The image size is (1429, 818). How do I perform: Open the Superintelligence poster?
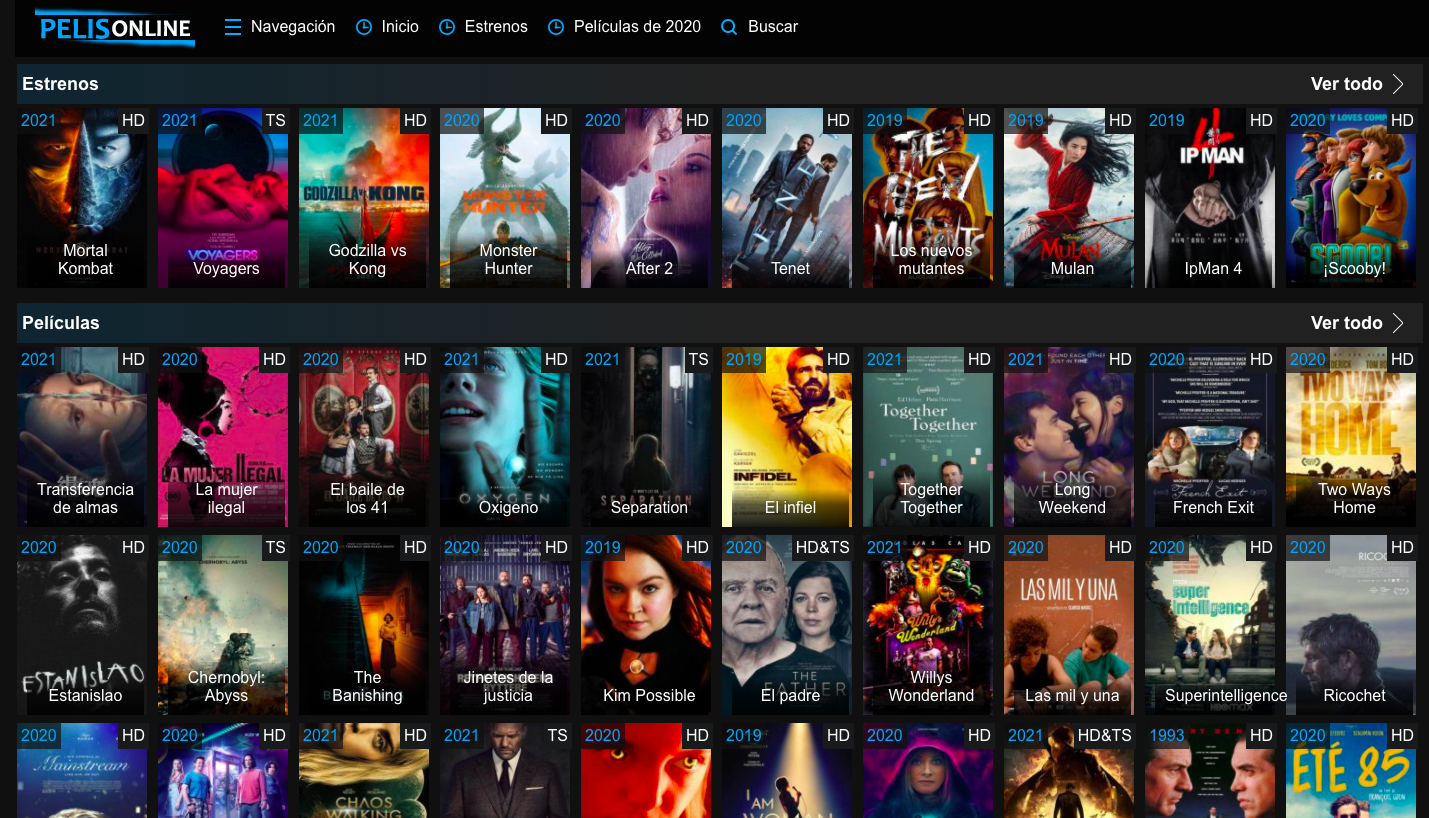click(1210, 625)
